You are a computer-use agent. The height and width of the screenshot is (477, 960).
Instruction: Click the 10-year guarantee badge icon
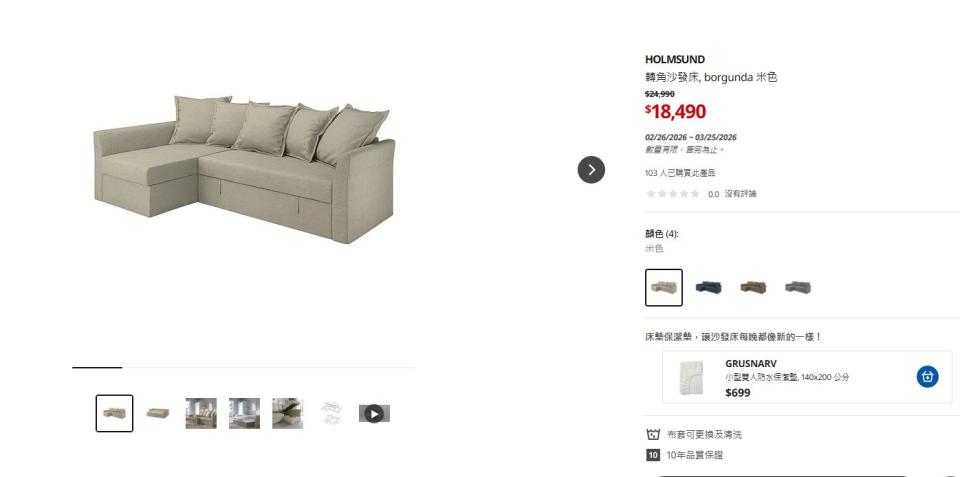coord(653,455)
